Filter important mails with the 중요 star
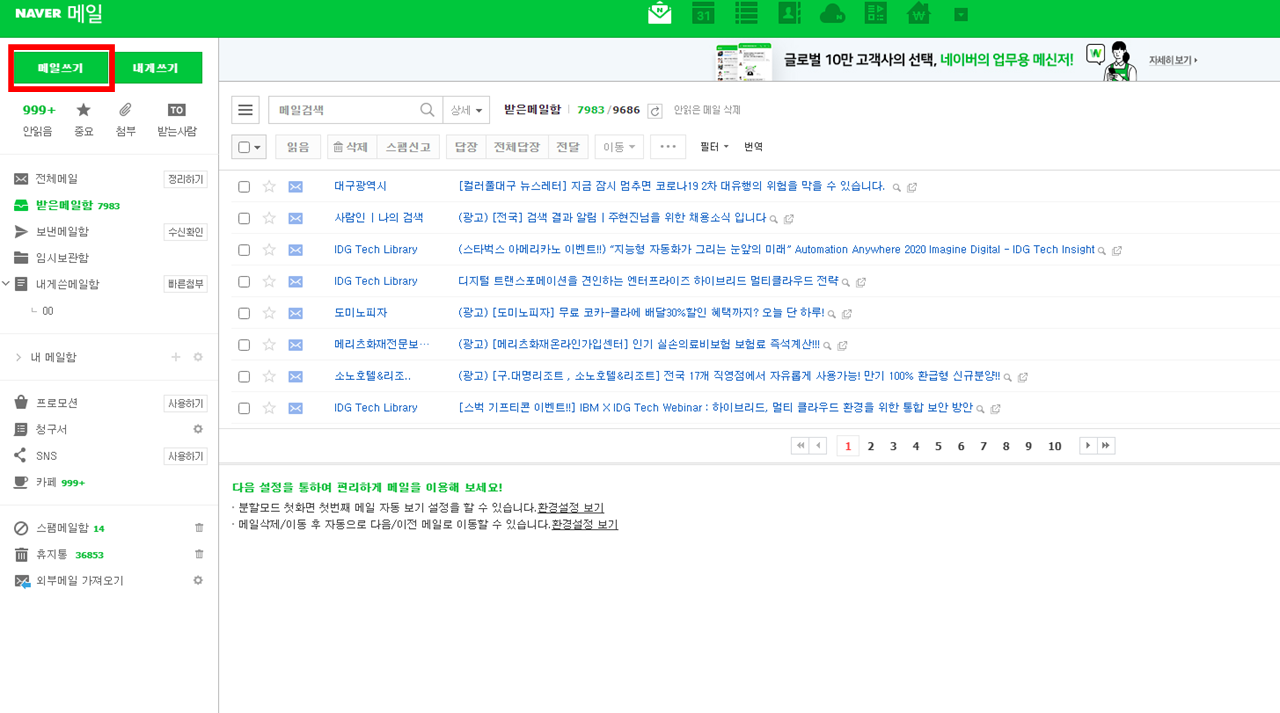This screenshot has width=1280, height=713. pyautogui.click(x=84, y=119)
